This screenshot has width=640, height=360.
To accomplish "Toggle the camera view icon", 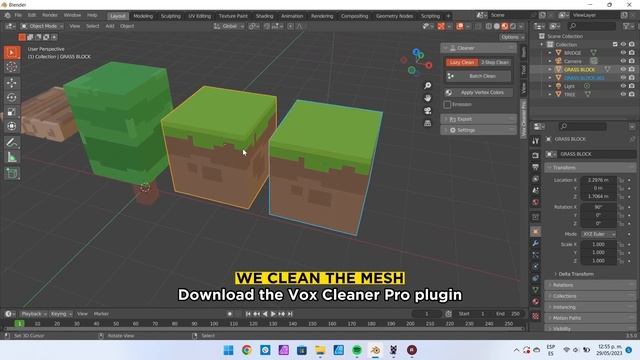I will pos(427,111).
